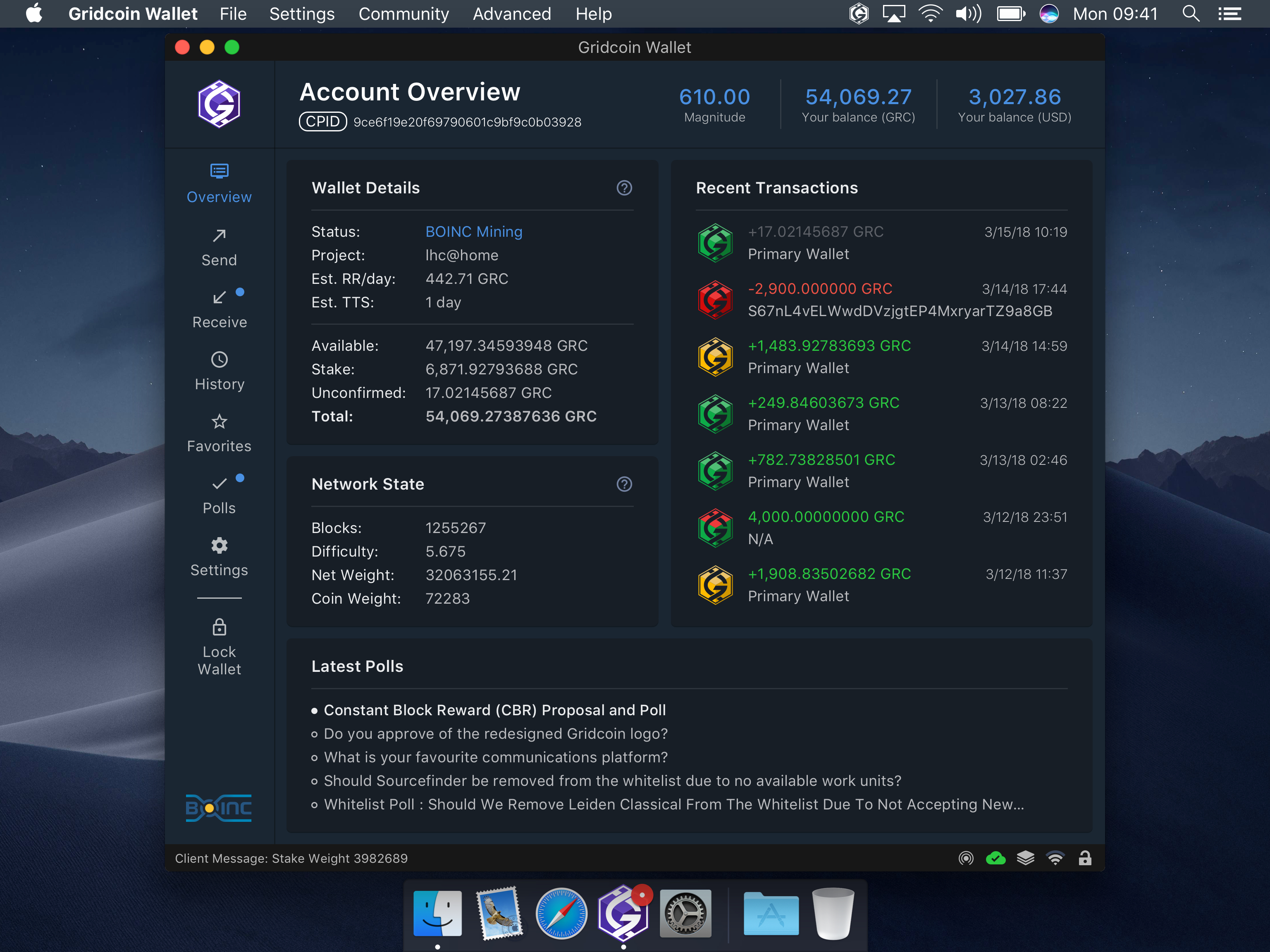Open the Overview page in sidebar
The image size is (1270, 952).
point(219,183)
